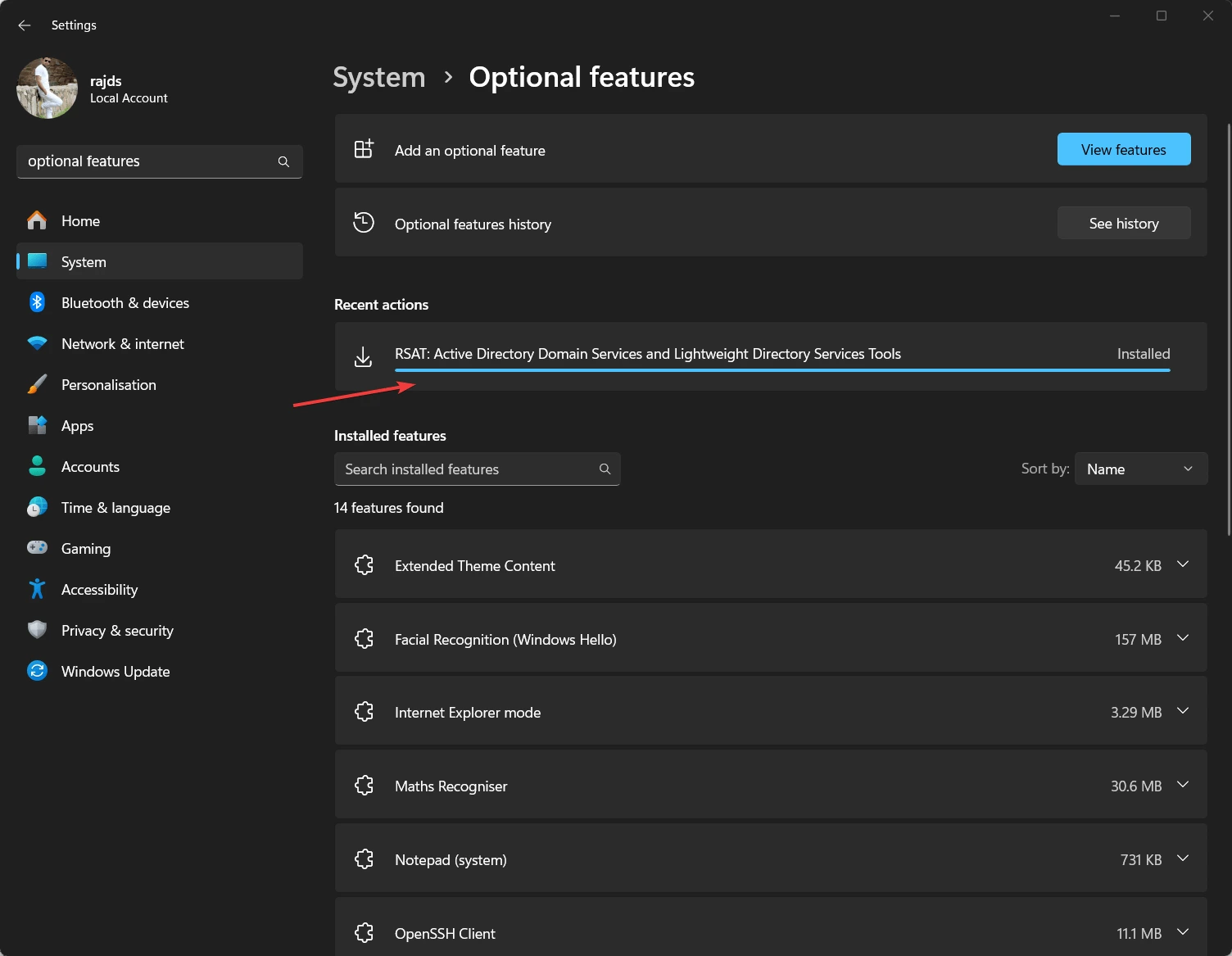Click the Accessibility figure icon
The height and width of the screenshot is (956, 1232).
click(x=37, y=589)
